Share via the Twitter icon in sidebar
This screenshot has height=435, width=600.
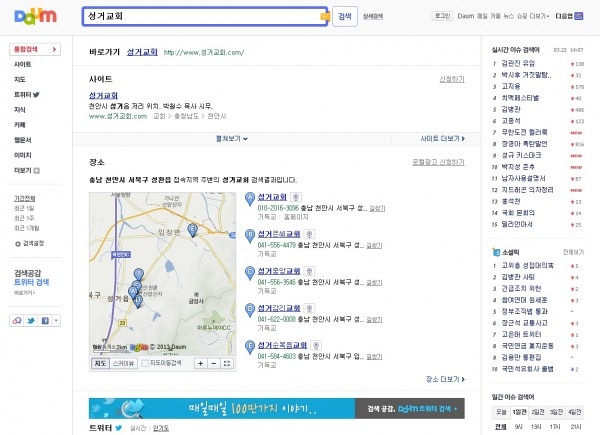coord(31,321)
